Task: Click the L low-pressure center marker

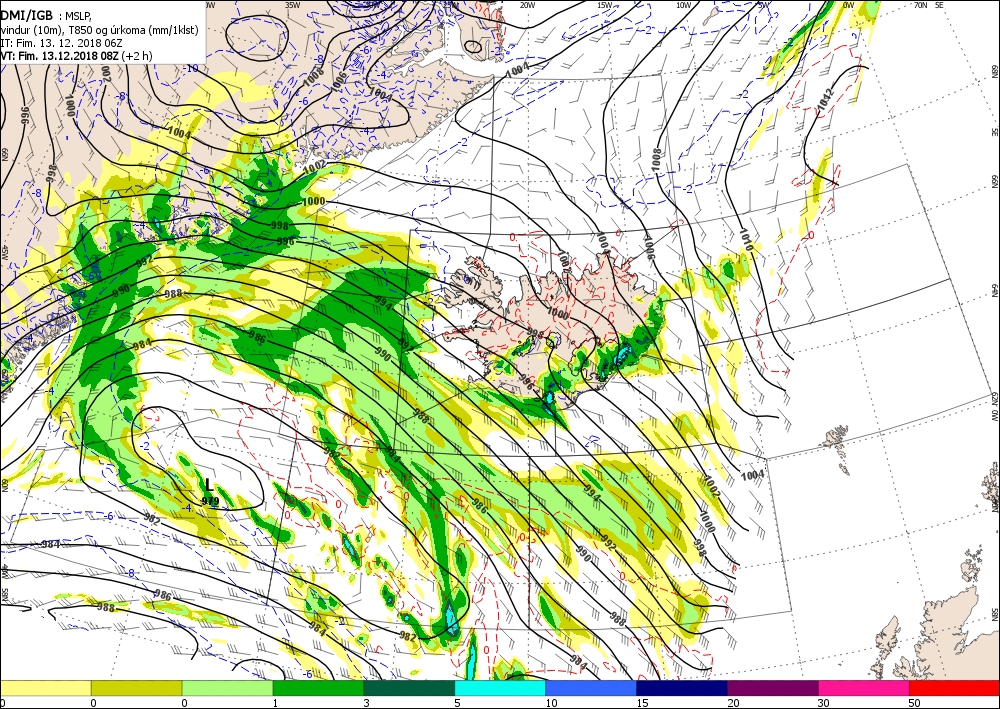Action: (x=209, y=485)
